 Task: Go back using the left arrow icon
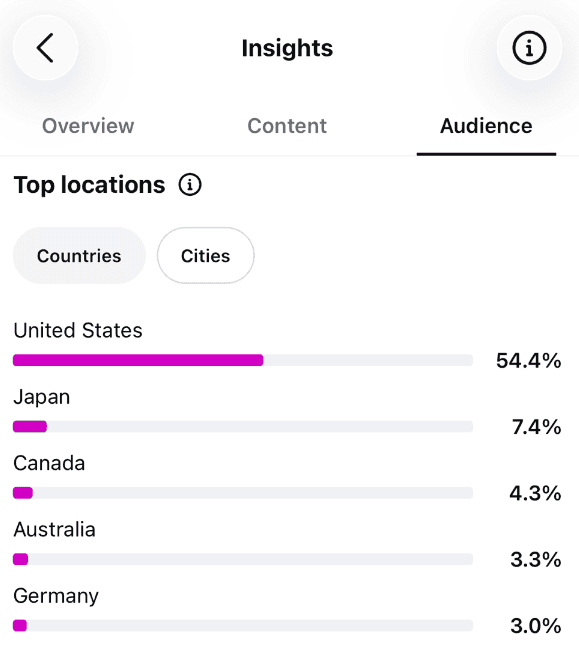click(45, 48)
